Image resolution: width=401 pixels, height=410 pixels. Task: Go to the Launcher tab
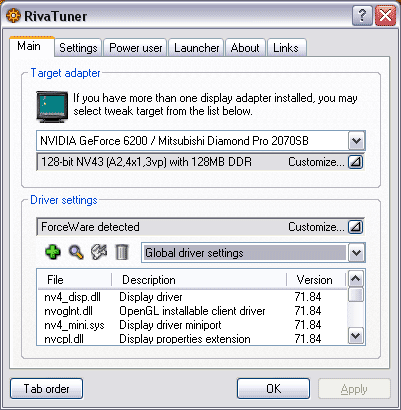[197, 48]
